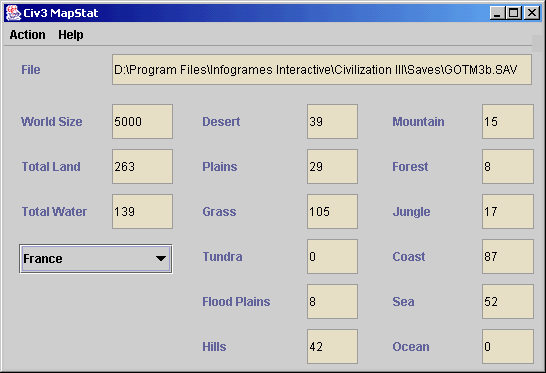
Task: Minimize the Civ3 MapStat window
Action: [497, 13]
